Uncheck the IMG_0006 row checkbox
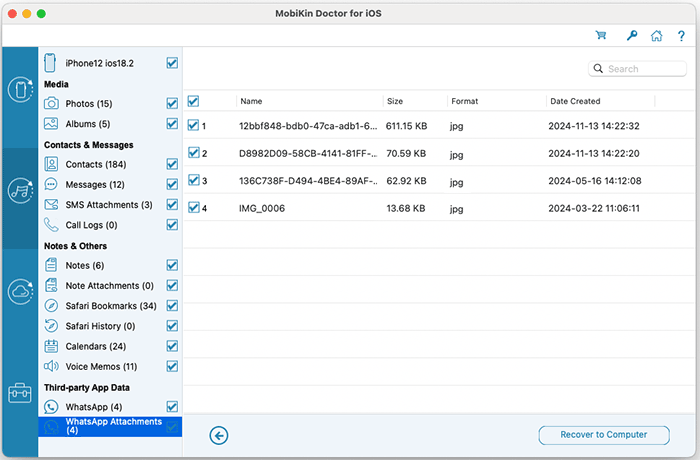 click(x=193, y=207)
